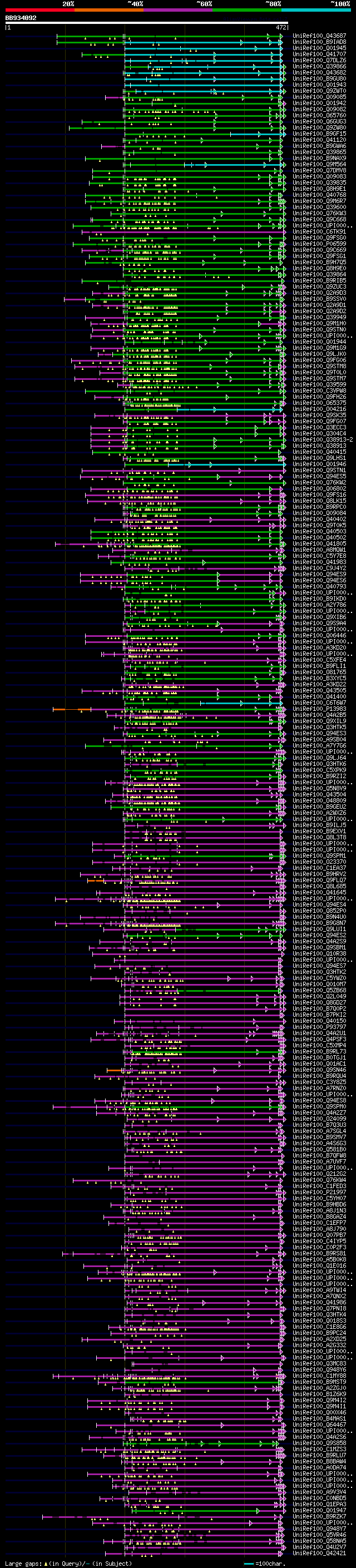Select the UniRef100_C3VPW8 label

pos(319,391)
